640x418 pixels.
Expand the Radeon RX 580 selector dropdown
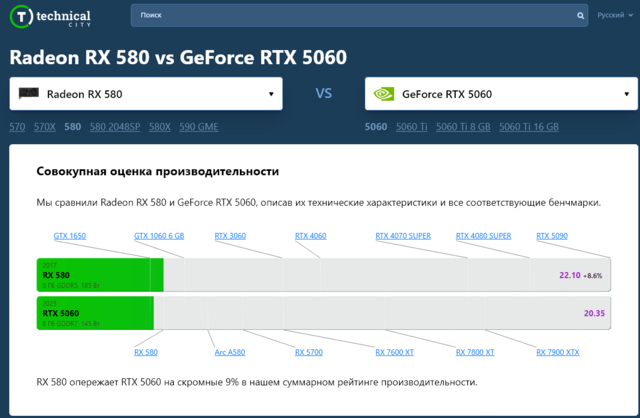tap(271, 95)
